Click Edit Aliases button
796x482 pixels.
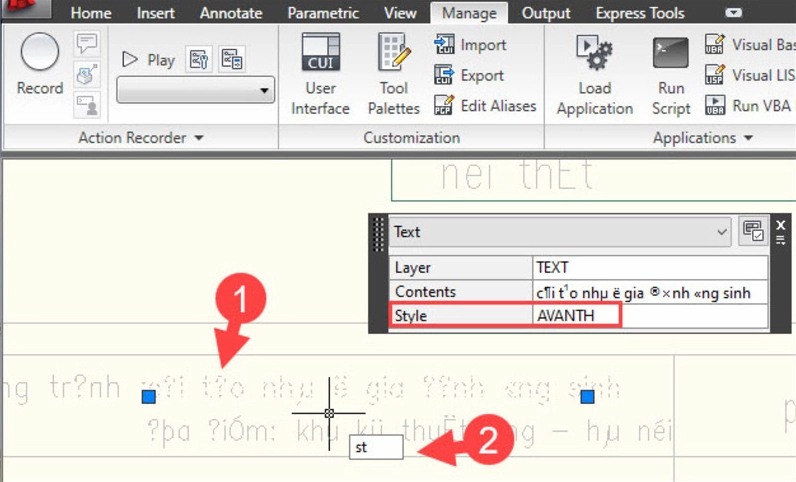pos(485,106)
